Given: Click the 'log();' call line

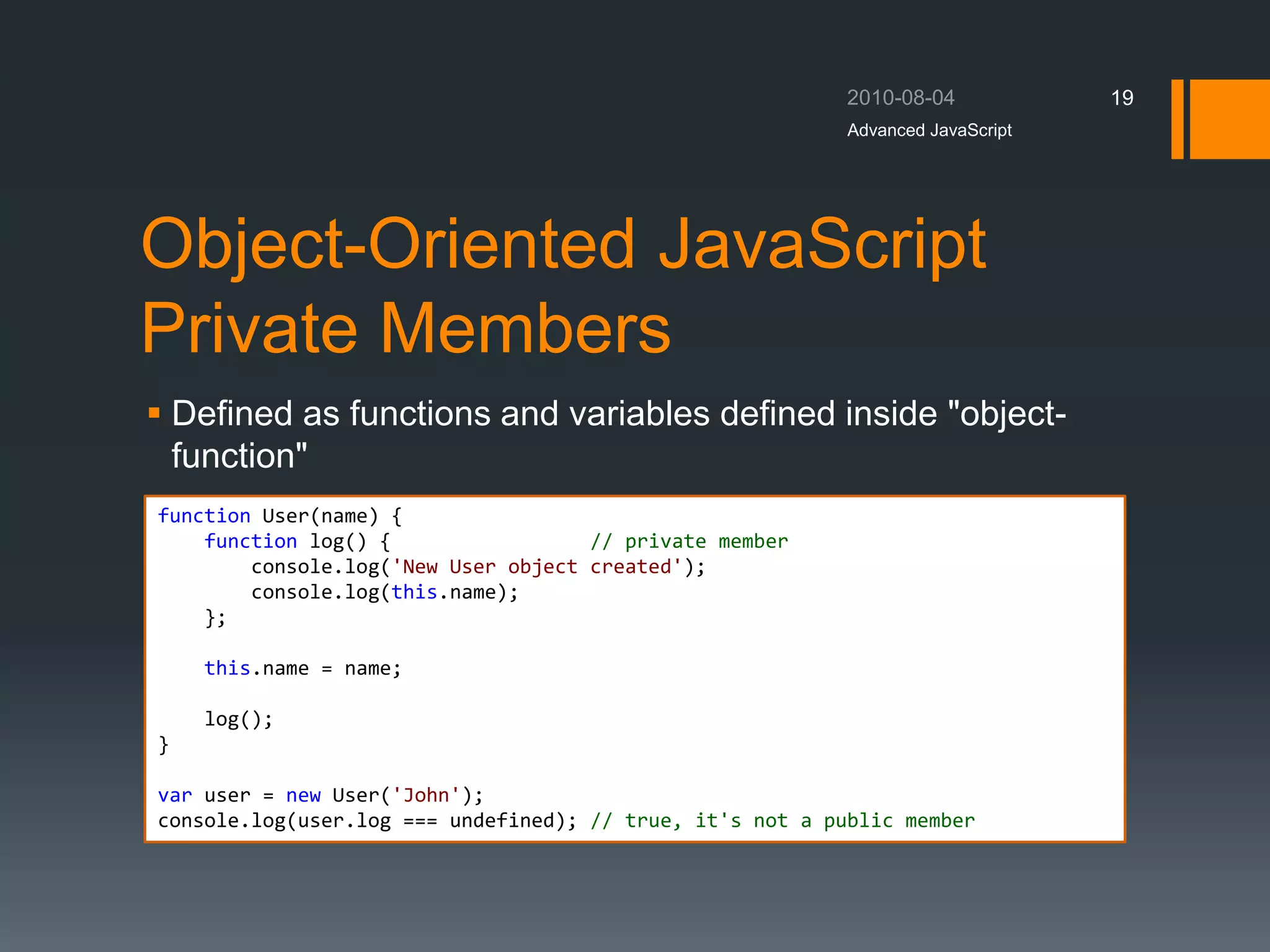Looking at the screenshot, I should click(x=238, y=719).
